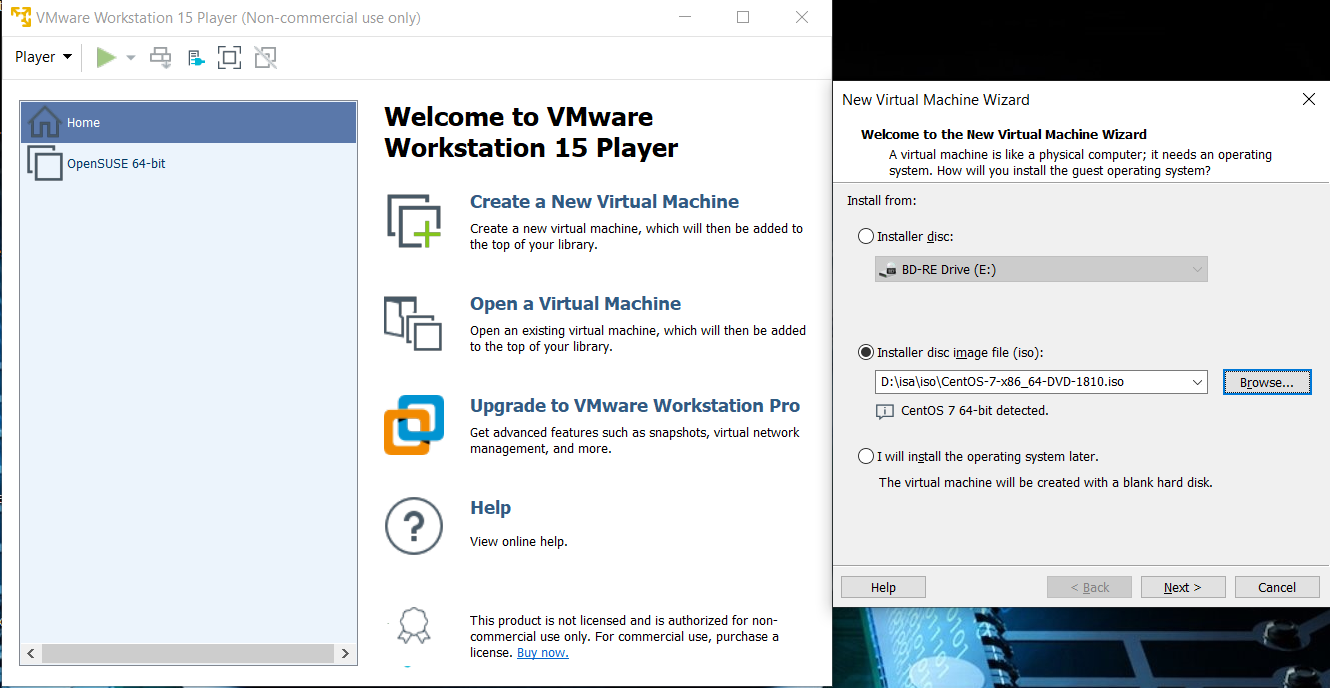Click the Help heading link
Image resolution: width=1330 pixels, height=688 pixels.
(x=490, y=508)
